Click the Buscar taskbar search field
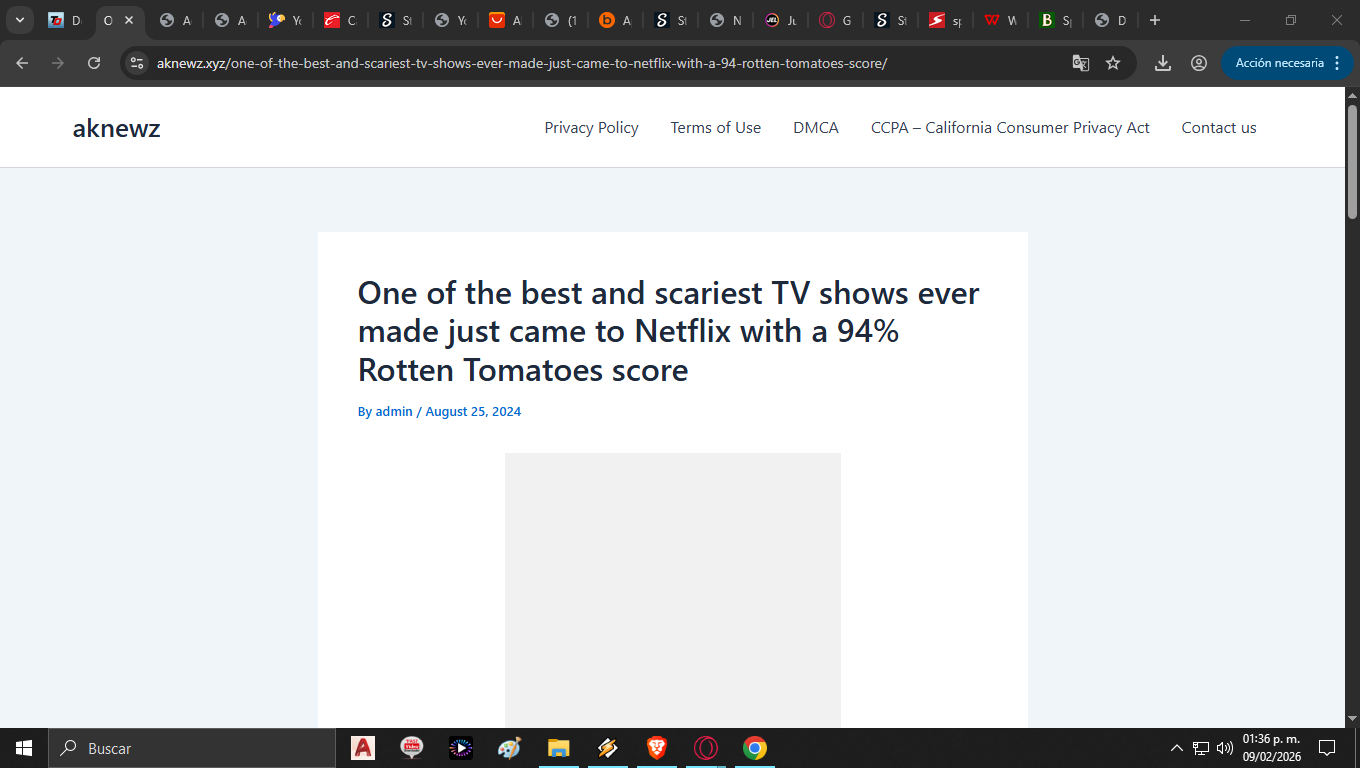Screen dimensions: 1360x768 click(190, 748)
